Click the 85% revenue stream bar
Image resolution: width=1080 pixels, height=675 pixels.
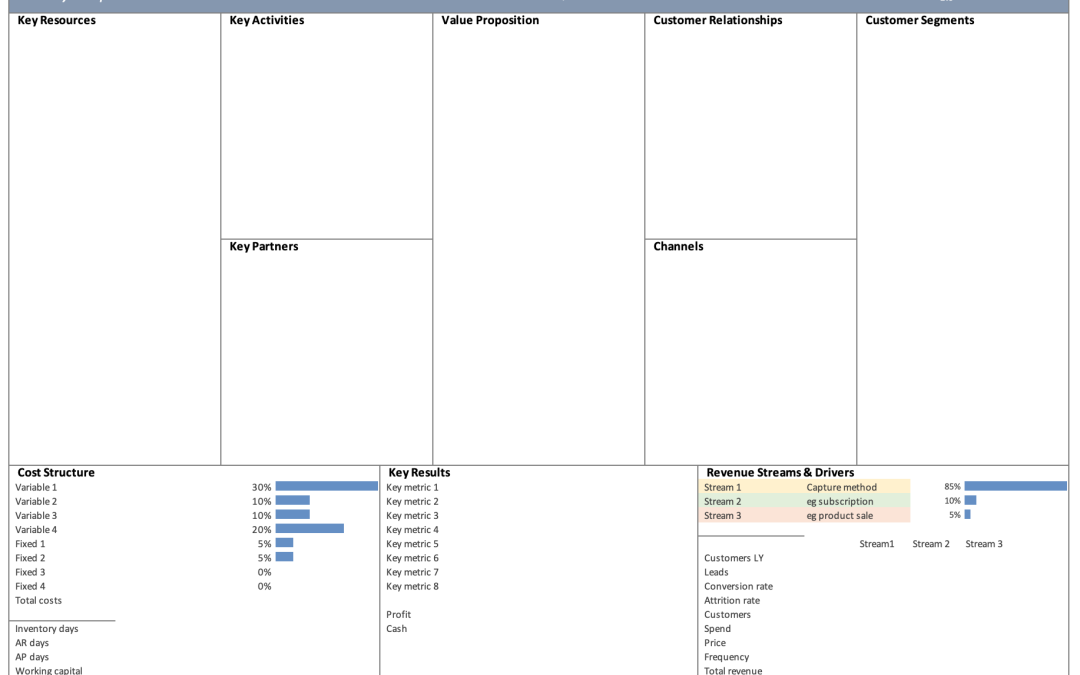(1015, 486)
